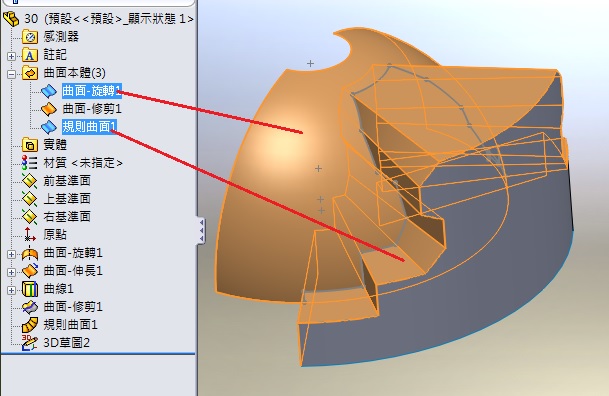Click the 原點 origin icon

[x=30, y=234]
